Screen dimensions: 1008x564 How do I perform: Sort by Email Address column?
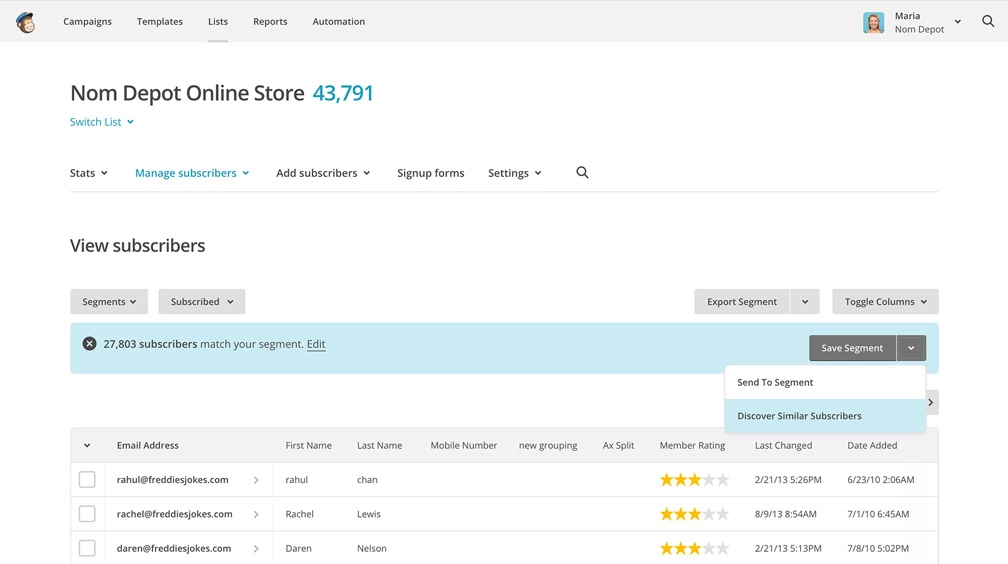tap(148, 445)
